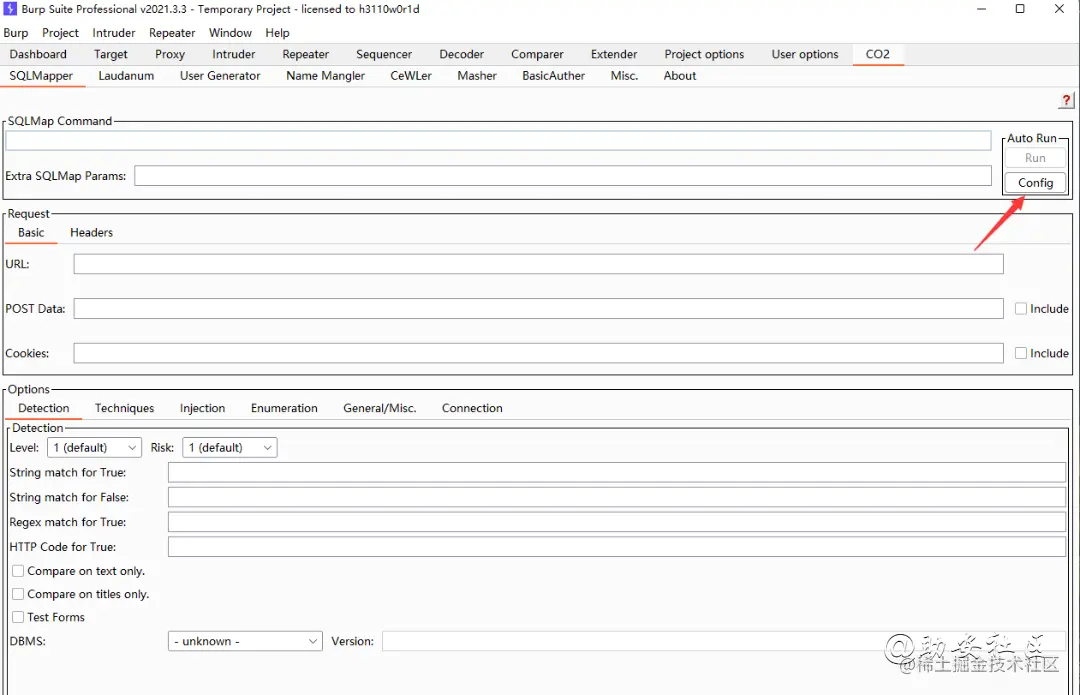Click the DBMS Version input field
The width and height of the screenshot is (1080, 695).
[724, 641]
